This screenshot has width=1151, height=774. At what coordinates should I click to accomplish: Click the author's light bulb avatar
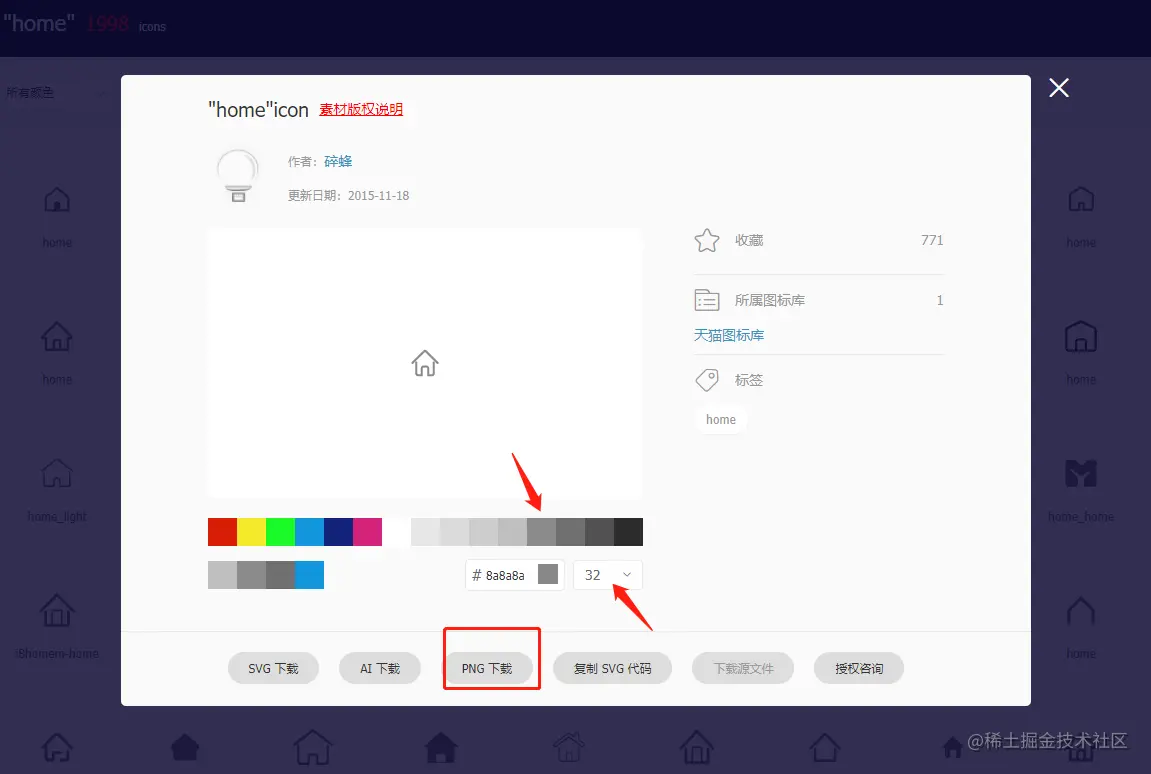[x=237, y=176]
